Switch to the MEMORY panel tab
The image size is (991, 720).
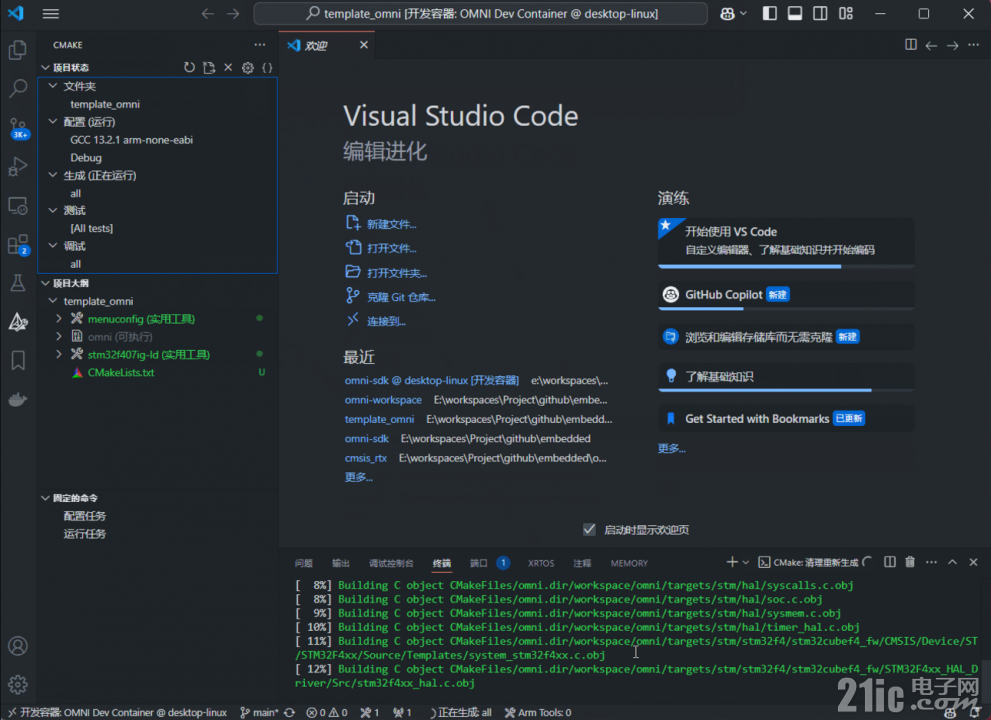pos(629,563)
